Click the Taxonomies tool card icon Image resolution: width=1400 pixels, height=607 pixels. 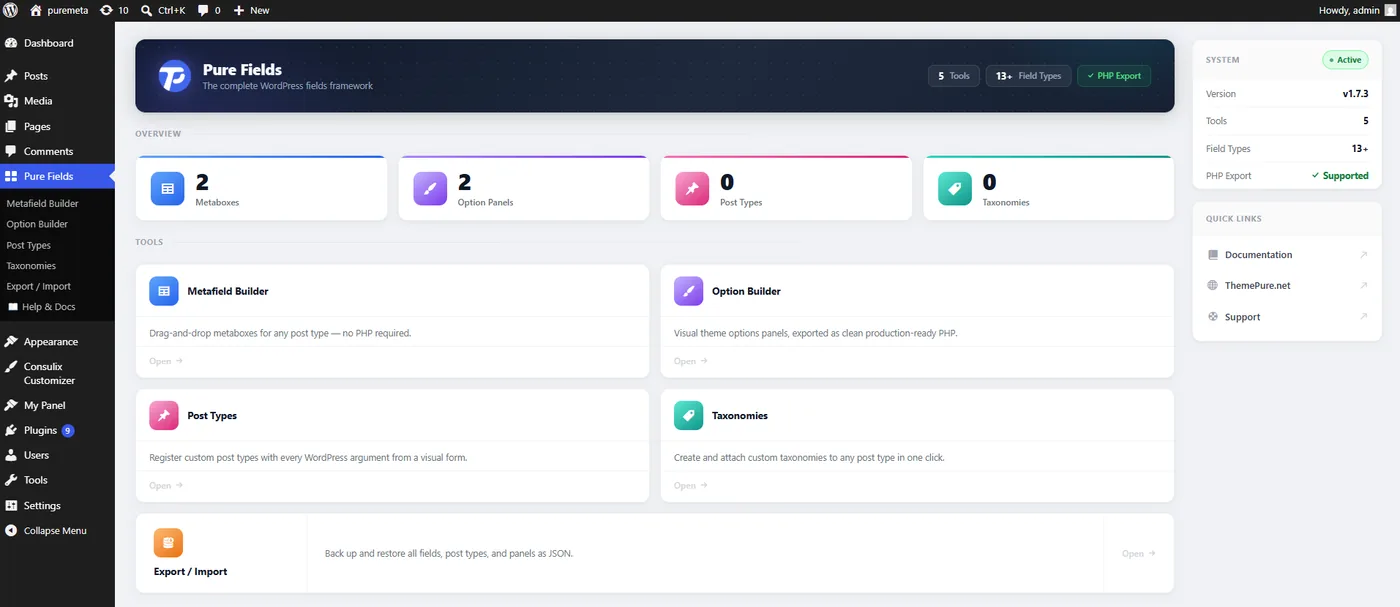pos(689,415)
